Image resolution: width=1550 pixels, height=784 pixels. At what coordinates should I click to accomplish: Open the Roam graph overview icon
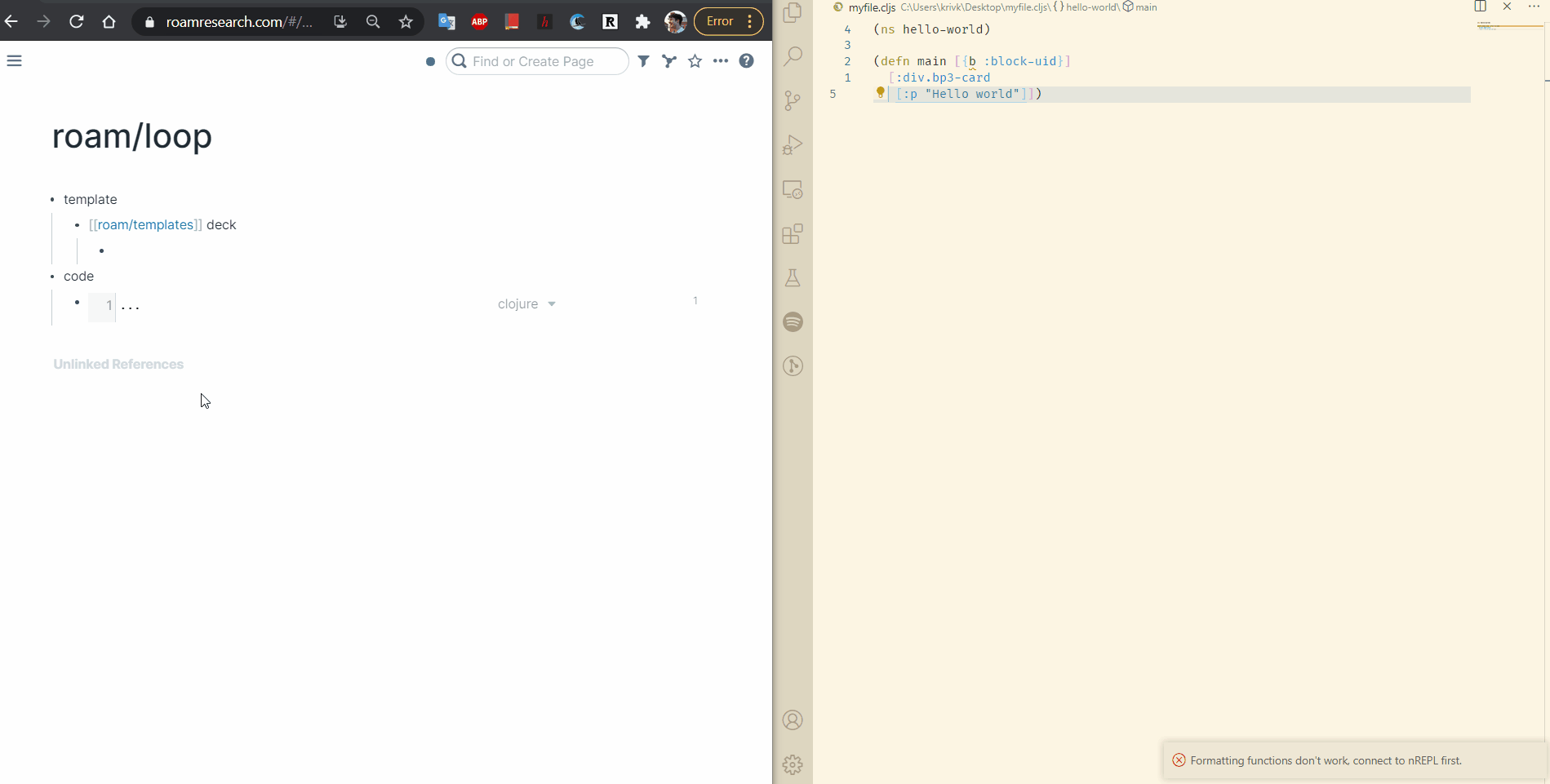pos(669,61)
